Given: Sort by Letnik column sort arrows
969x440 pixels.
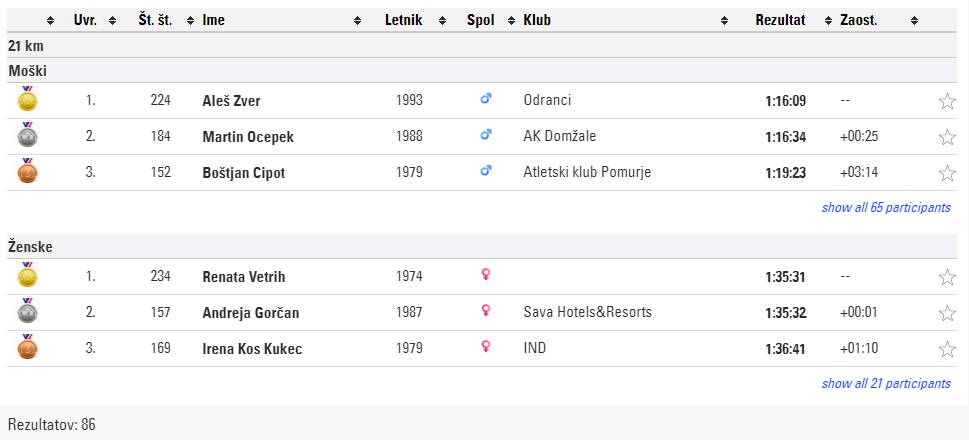Looking at the screenshot, I should click(x=439, y=20).
